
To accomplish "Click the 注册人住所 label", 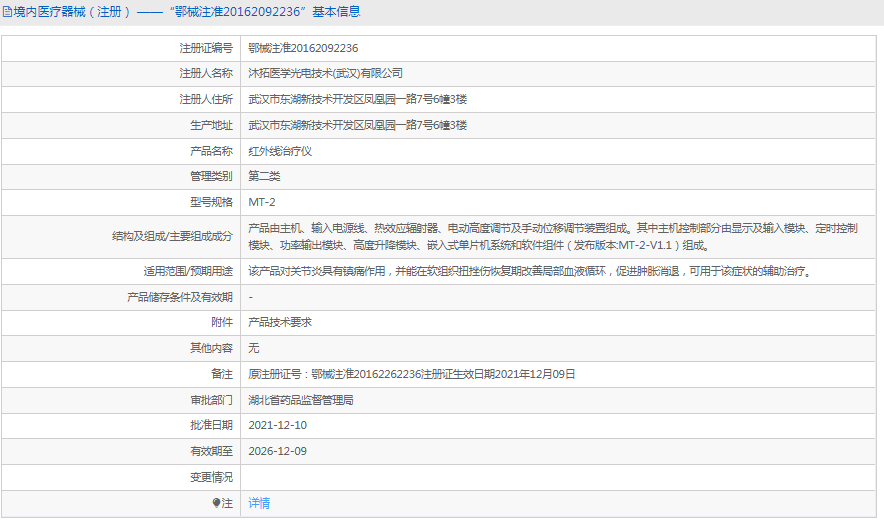I will pyautogui.click(x=206, y=99).
